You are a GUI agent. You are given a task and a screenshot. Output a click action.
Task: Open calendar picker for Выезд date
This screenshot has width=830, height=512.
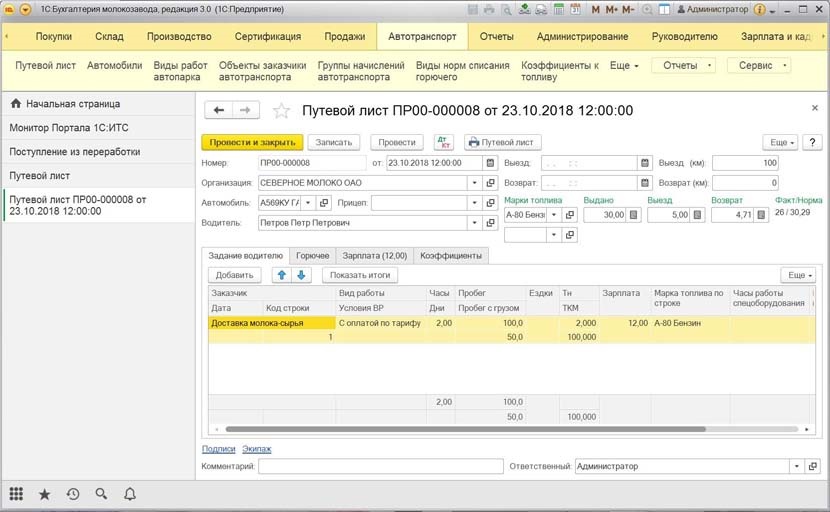(644, 163)
